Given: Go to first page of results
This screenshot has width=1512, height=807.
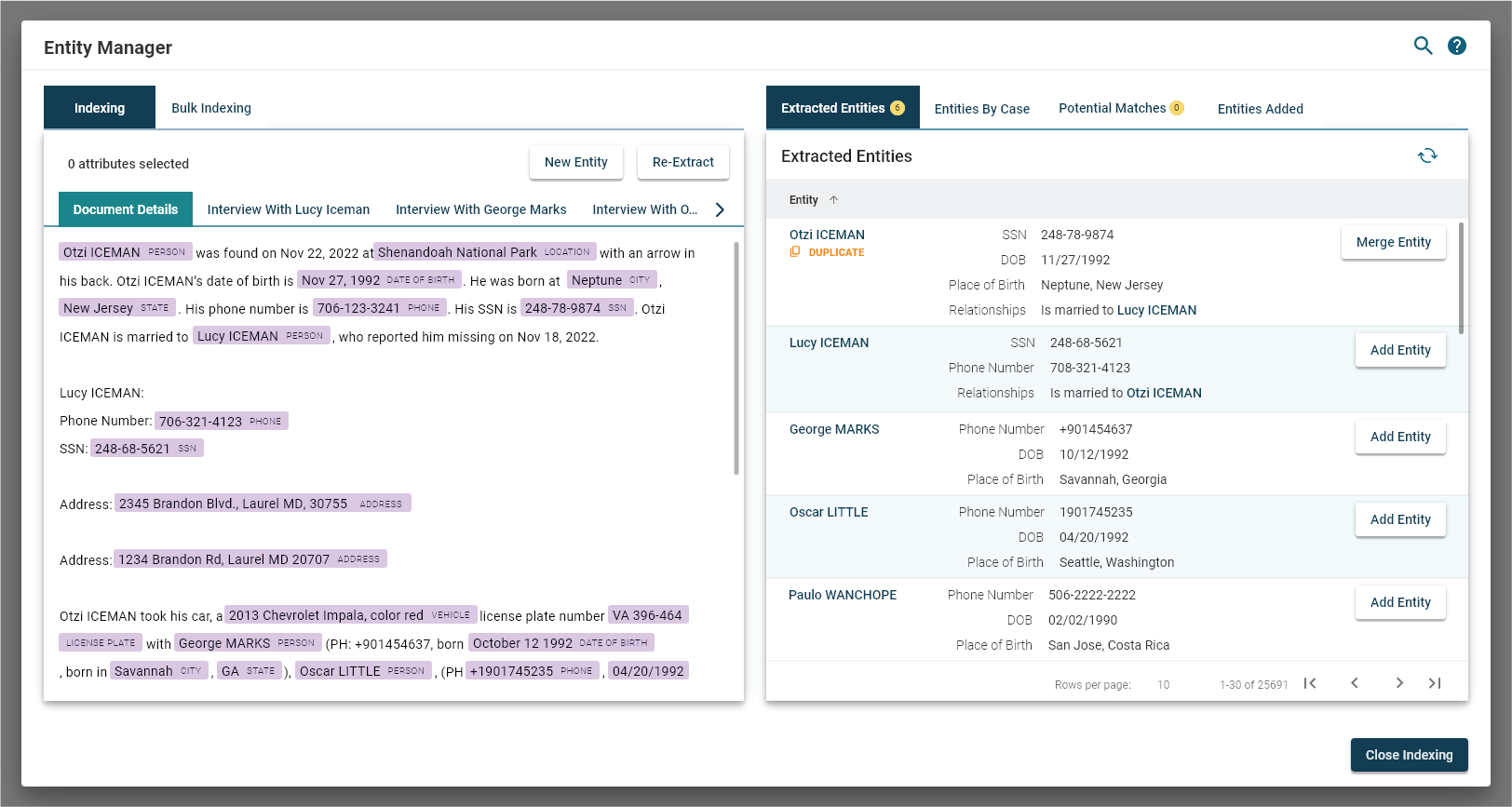Looking at the screenshot, I should point(1310,683).
